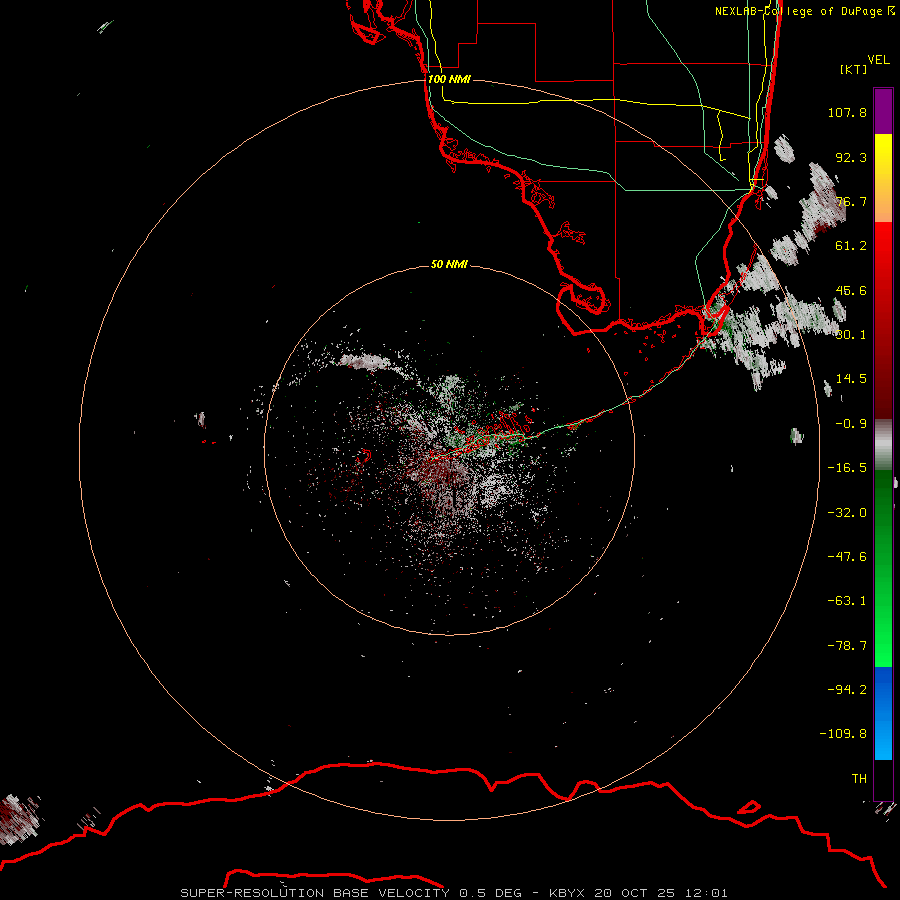The width and height of the screenshot is (900, 900).
Task: Click the 100 NMI range ring label
Action: point(449,79)
